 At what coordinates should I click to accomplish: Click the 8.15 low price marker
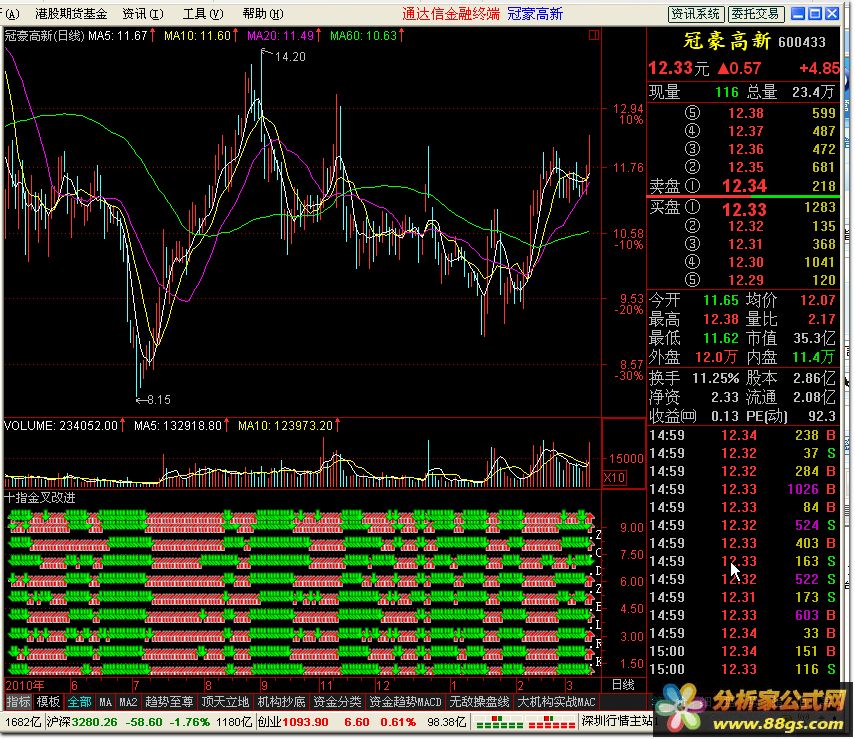coord(159,400)
